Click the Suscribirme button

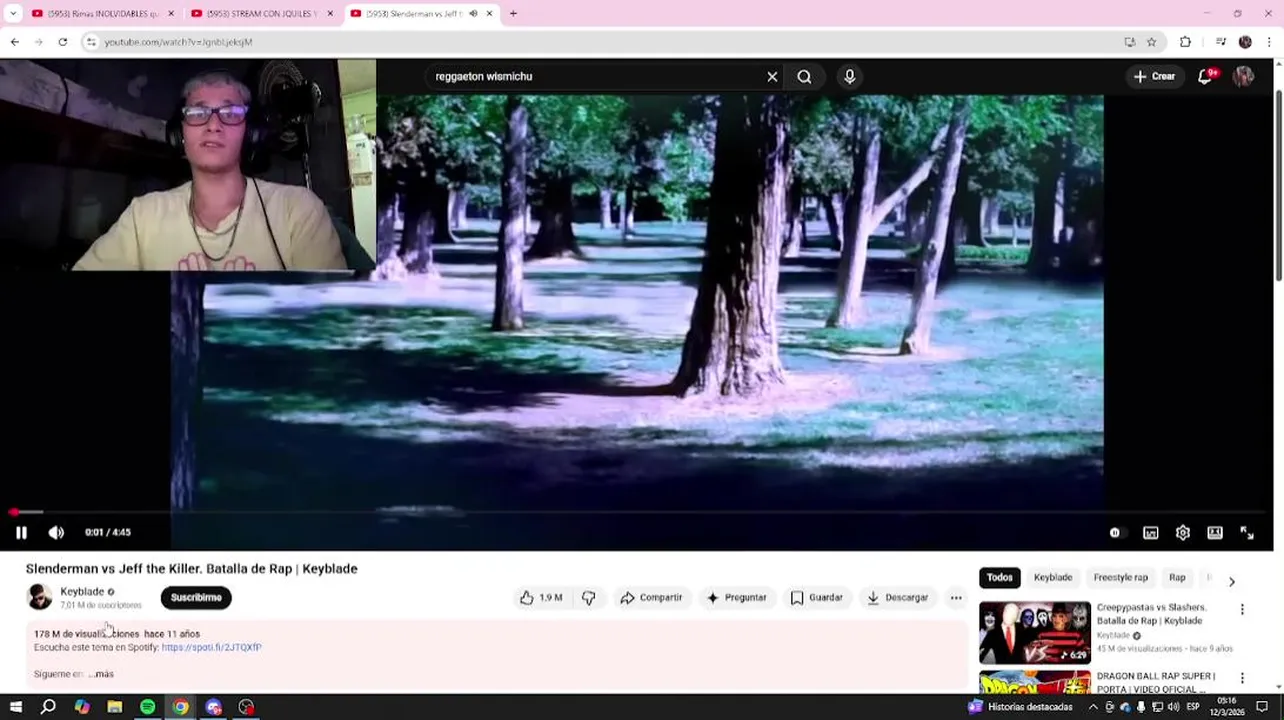click(196, 598)
